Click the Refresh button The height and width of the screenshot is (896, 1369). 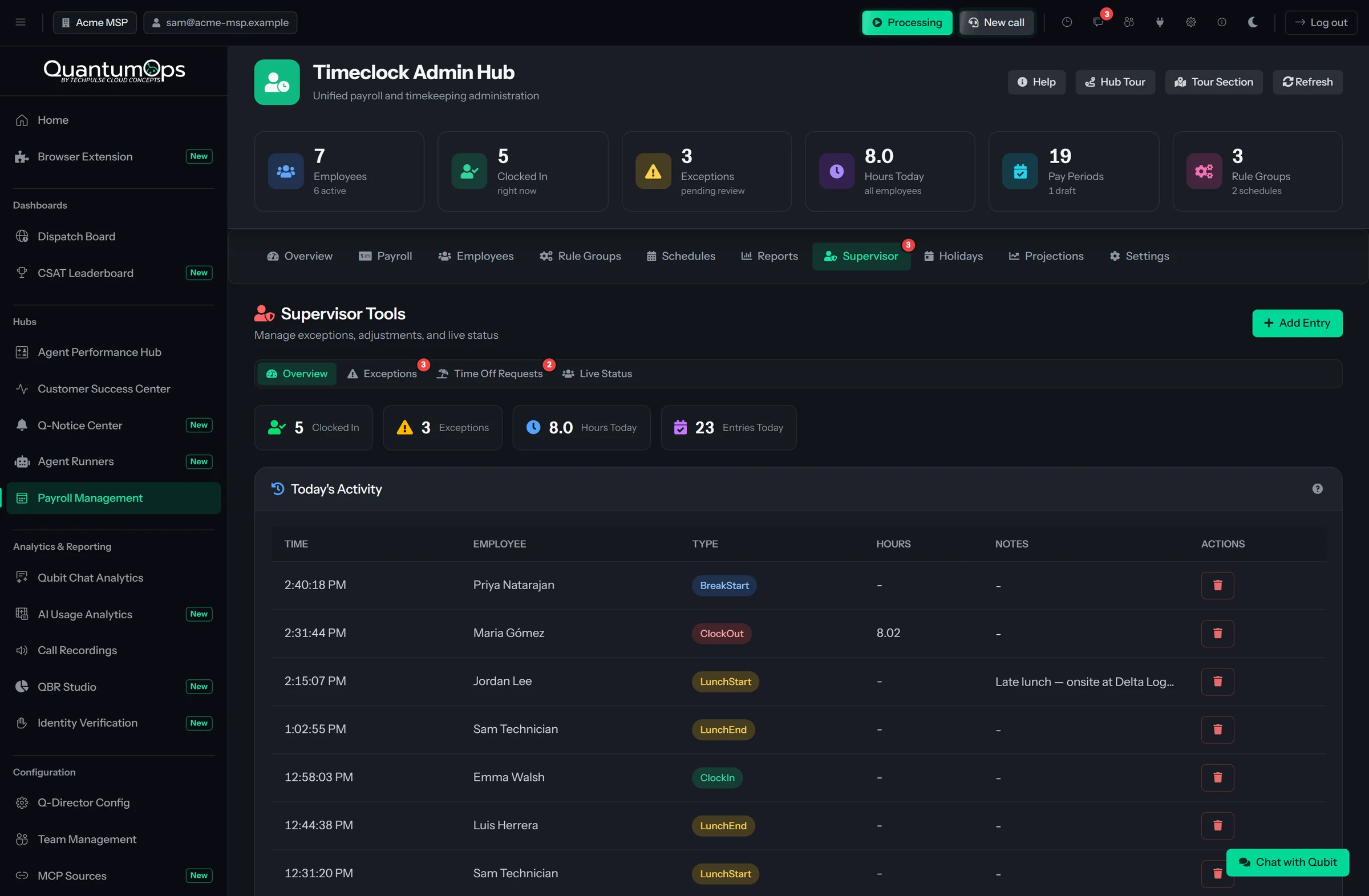point(1307,82)
